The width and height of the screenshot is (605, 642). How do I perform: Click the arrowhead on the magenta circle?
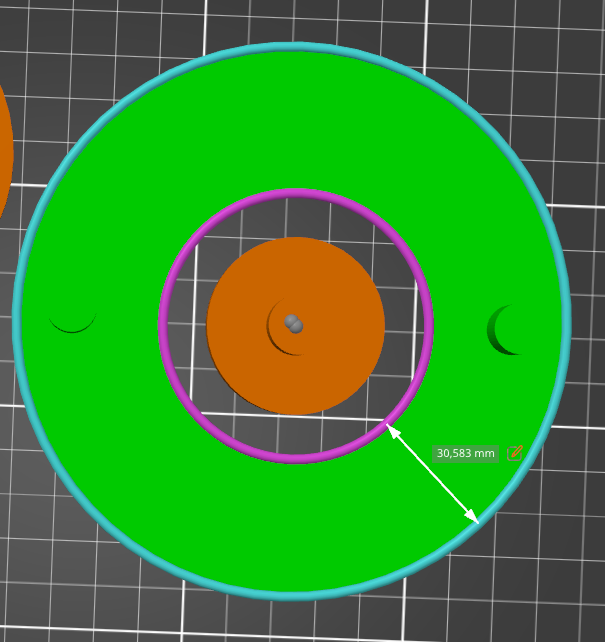click(x=392, y=430)
